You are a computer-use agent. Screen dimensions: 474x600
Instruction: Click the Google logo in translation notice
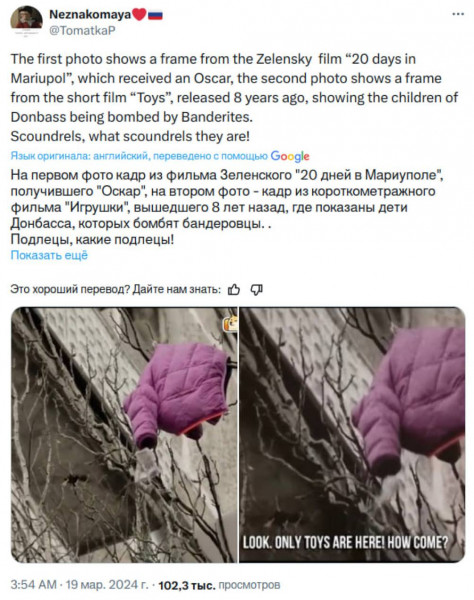point(290,156)
